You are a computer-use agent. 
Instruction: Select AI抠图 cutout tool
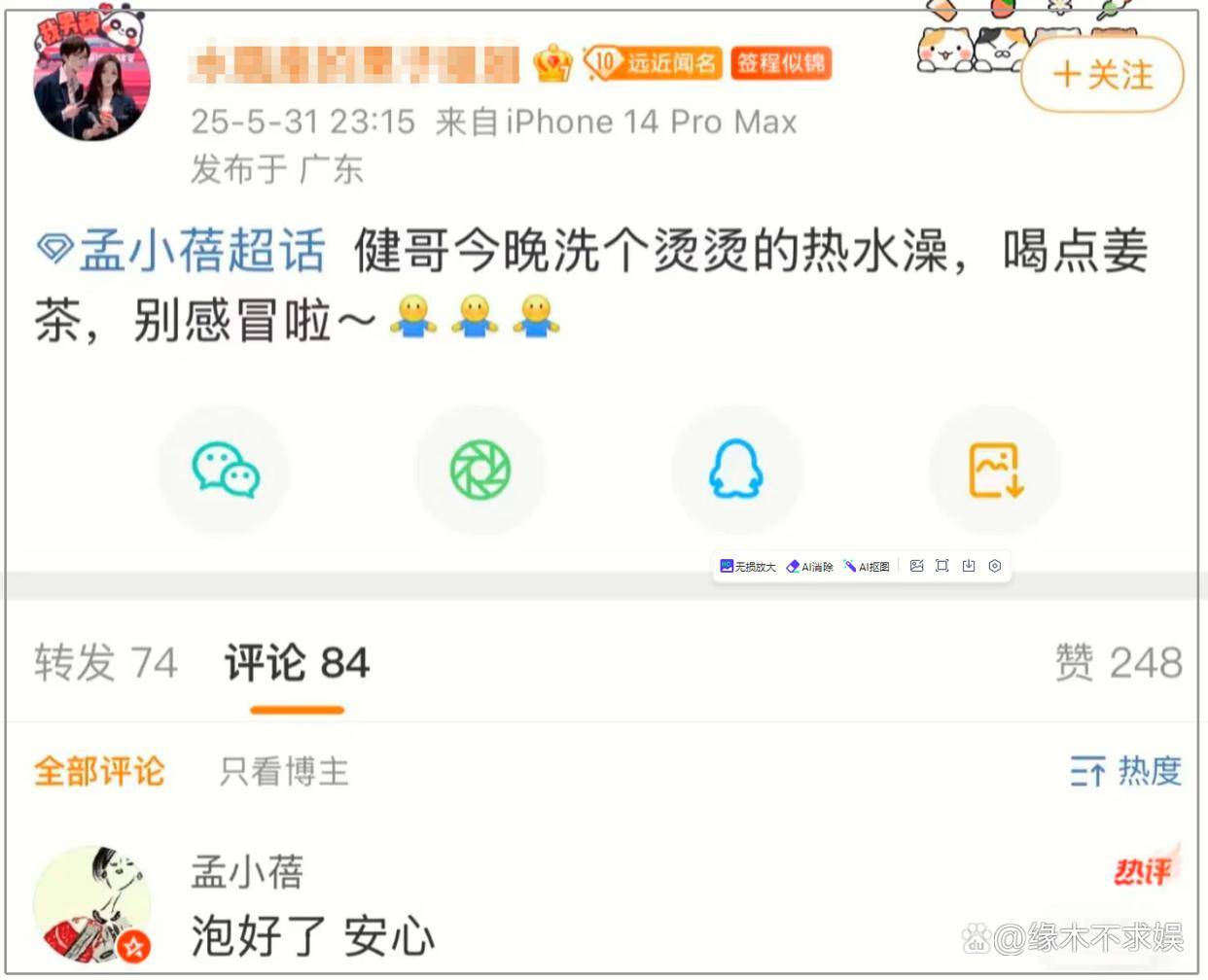pyautogui.click(x=867, y=566)
